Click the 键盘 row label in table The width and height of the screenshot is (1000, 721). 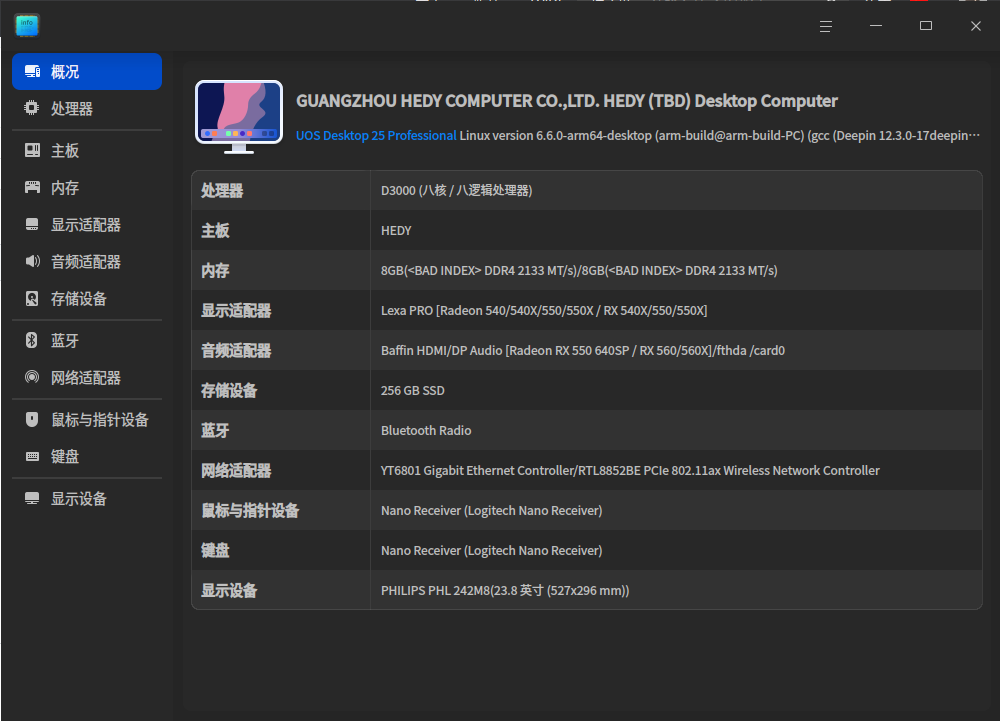click(x=215, y=551)
